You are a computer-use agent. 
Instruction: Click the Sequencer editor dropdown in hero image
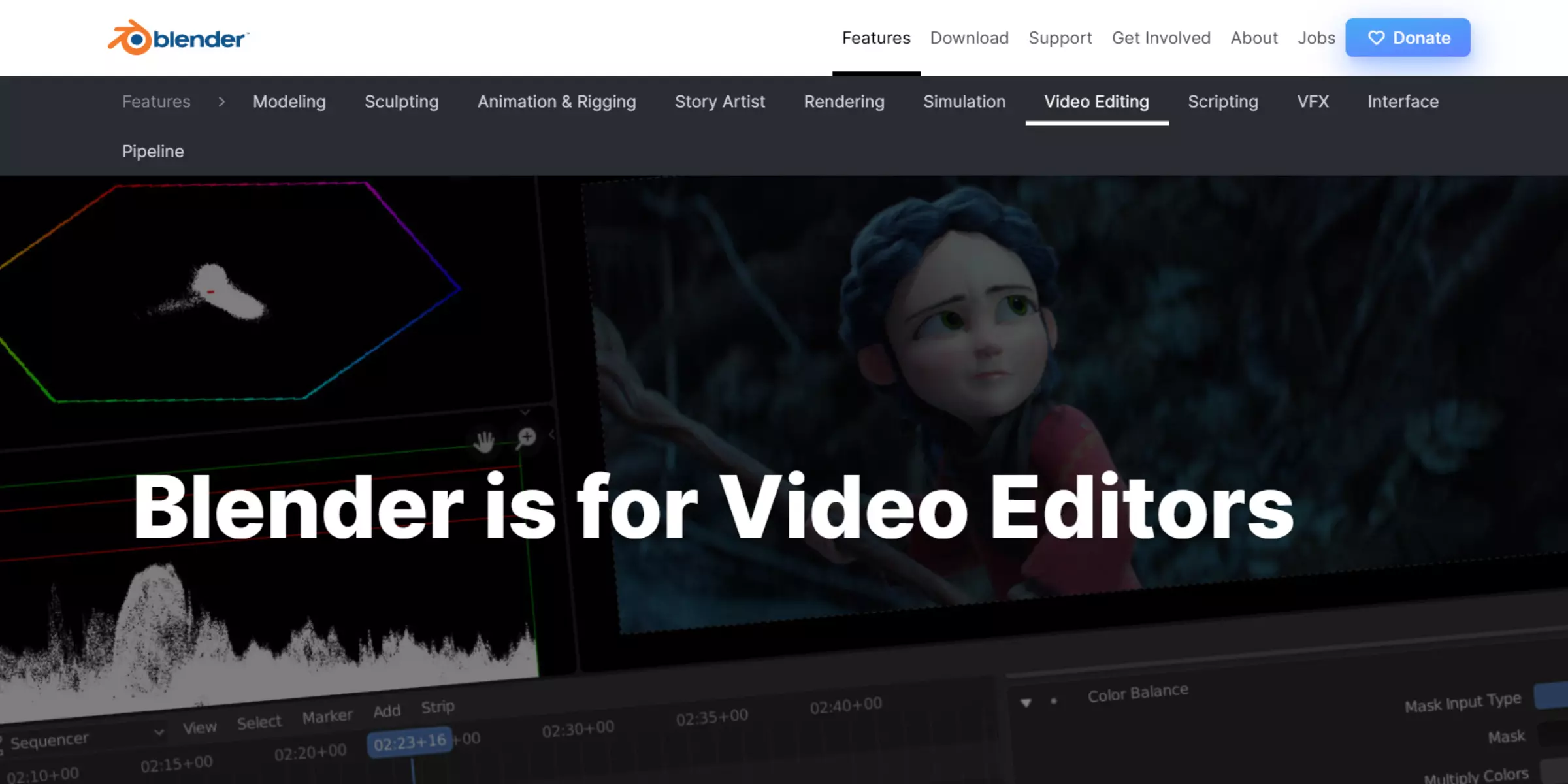click(85, 739)
